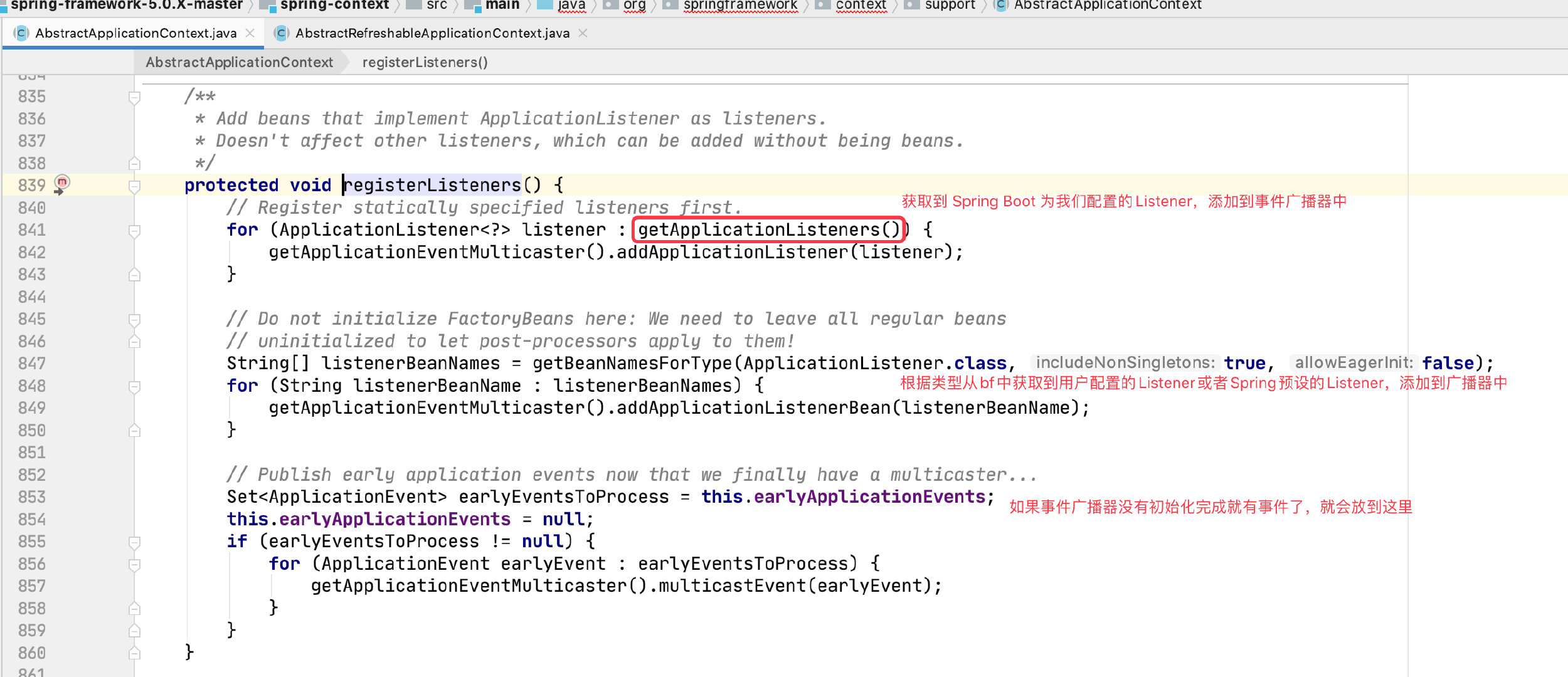Screen dimensions: 1568x677
Task: Click the fold end marker at line 860
Action: coord(134,653)
